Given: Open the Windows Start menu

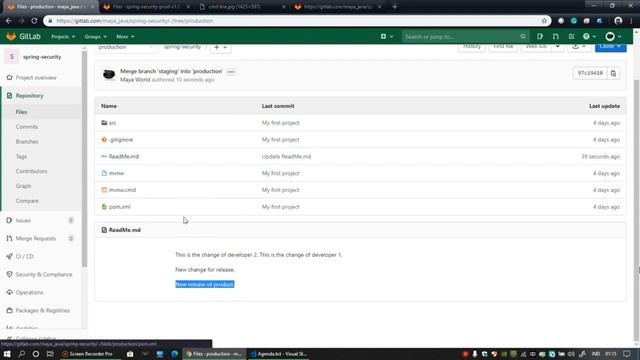Looking at the screenshot, I should pos(7,354).
